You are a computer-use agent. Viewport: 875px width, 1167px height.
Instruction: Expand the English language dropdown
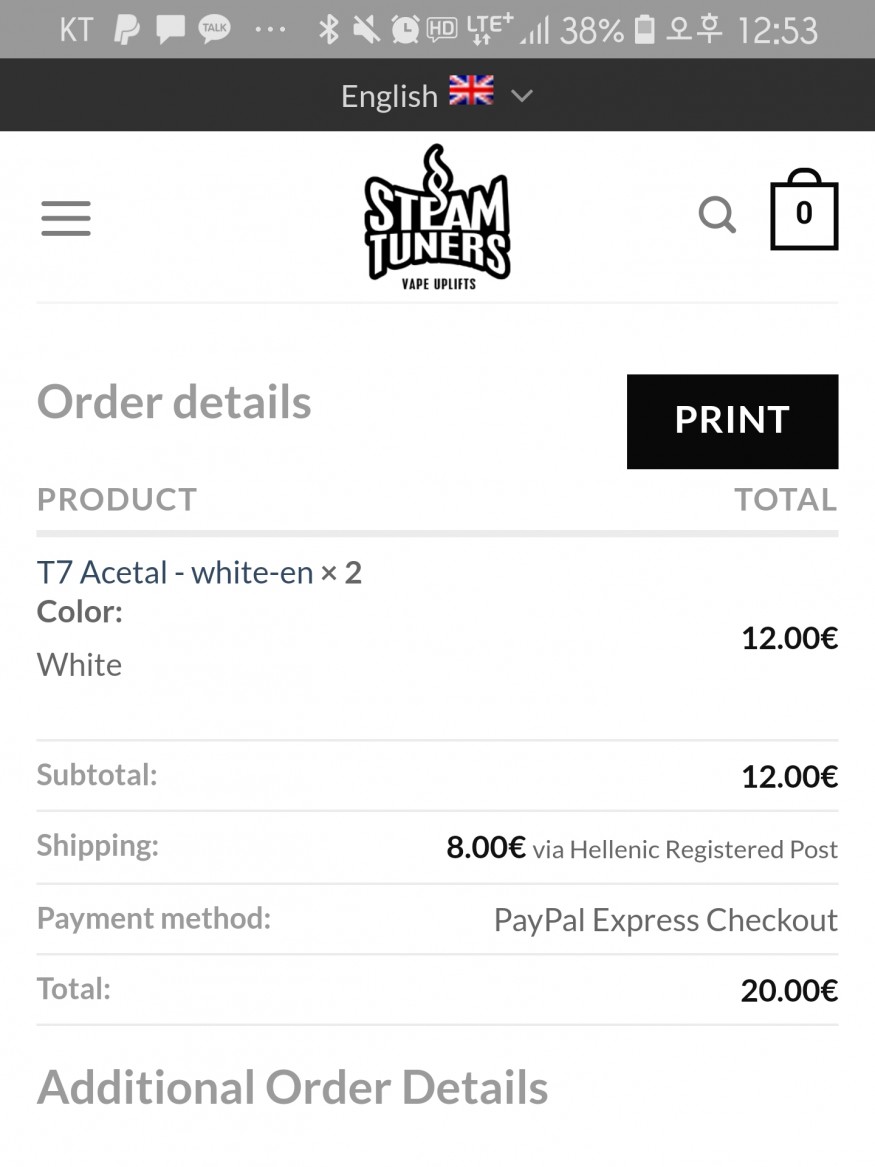[x=389, y=96]
